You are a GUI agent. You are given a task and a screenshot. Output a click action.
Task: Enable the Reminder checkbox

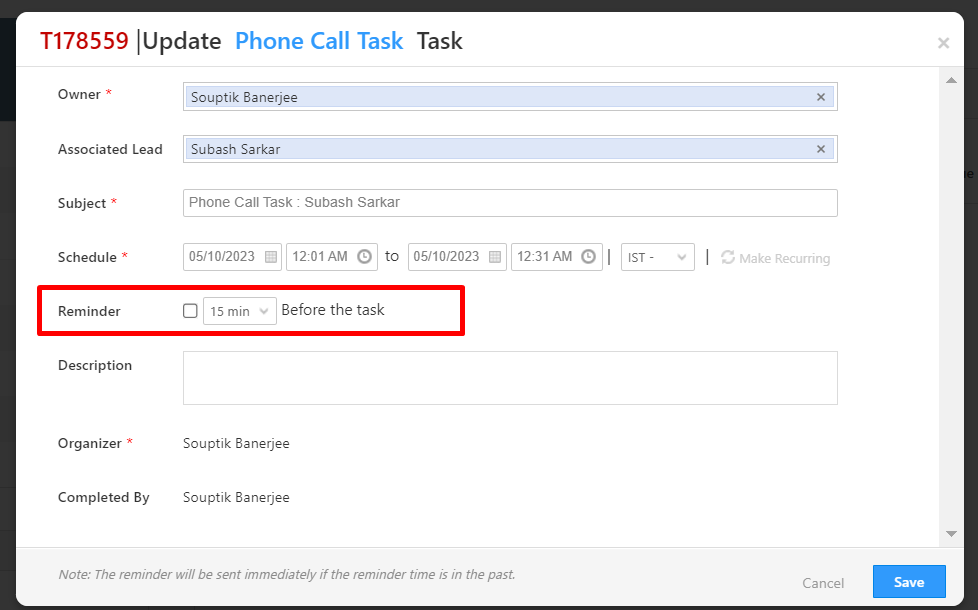tap(190, 311)
